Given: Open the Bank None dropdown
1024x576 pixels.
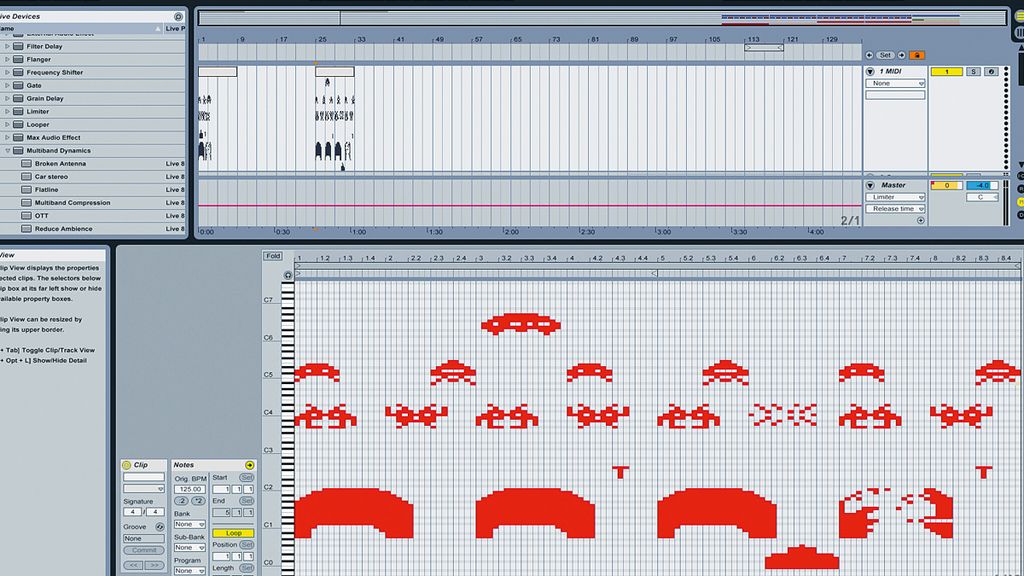Looking at the screenshot, I should 190,524.
